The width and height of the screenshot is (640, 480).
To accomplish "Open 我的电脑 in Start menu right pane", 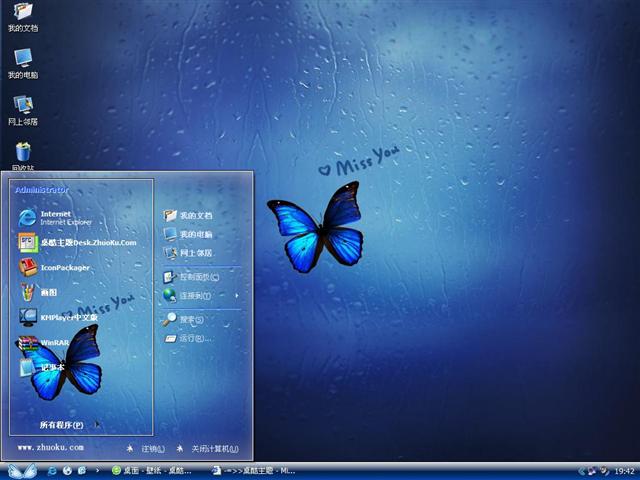I will (188, 234).
